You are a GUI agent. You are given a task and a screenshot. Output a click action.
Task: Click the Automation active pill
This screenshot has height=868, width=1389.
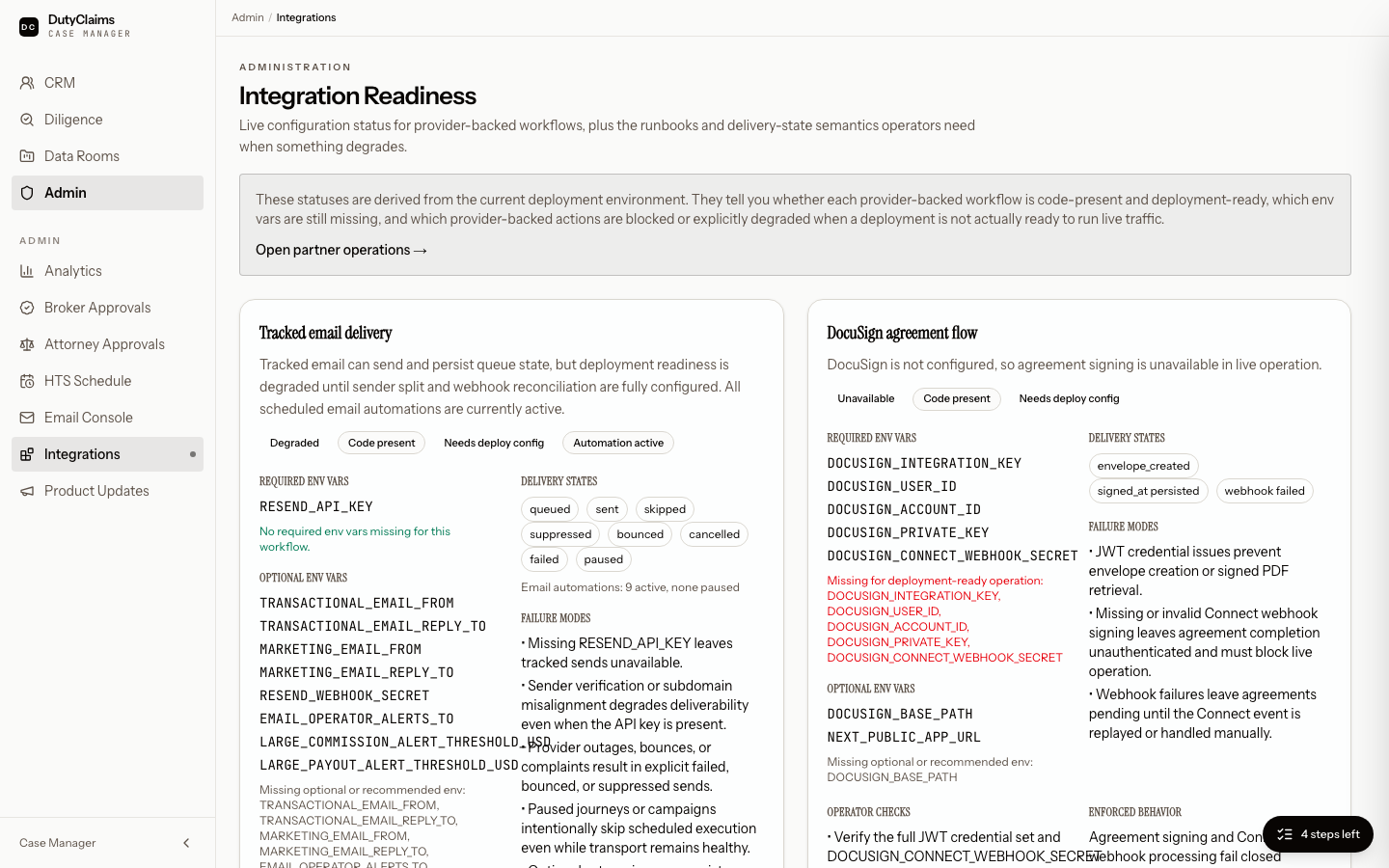[x=618, y=443]
